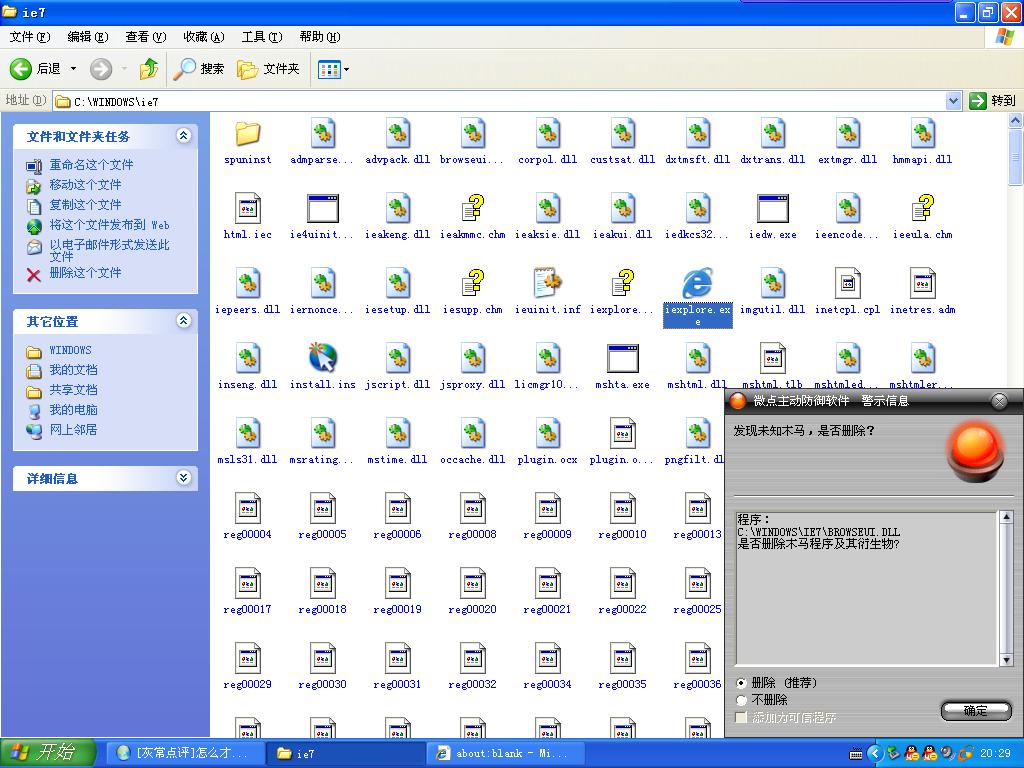Screen dimensions: 1024x768
Task: Select the plugin.ocx file icon
Action: (547, 434)
